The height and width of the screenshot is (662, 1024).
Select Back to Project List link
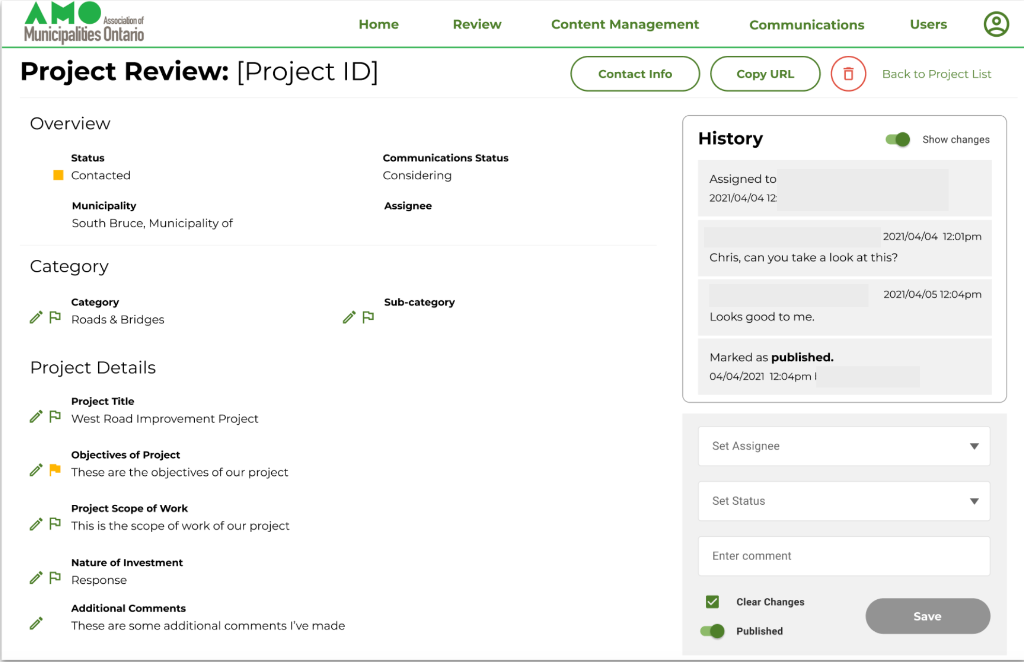point(936,73)
